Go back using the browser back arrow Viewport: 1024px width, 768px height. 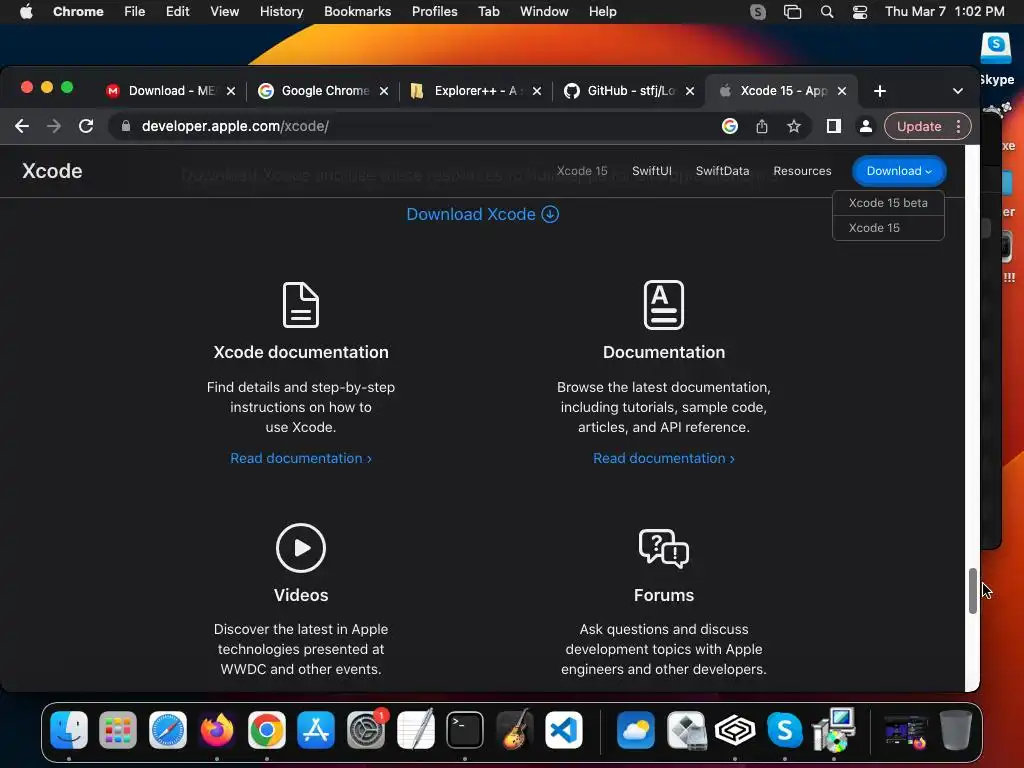click(x=22, y=126)
